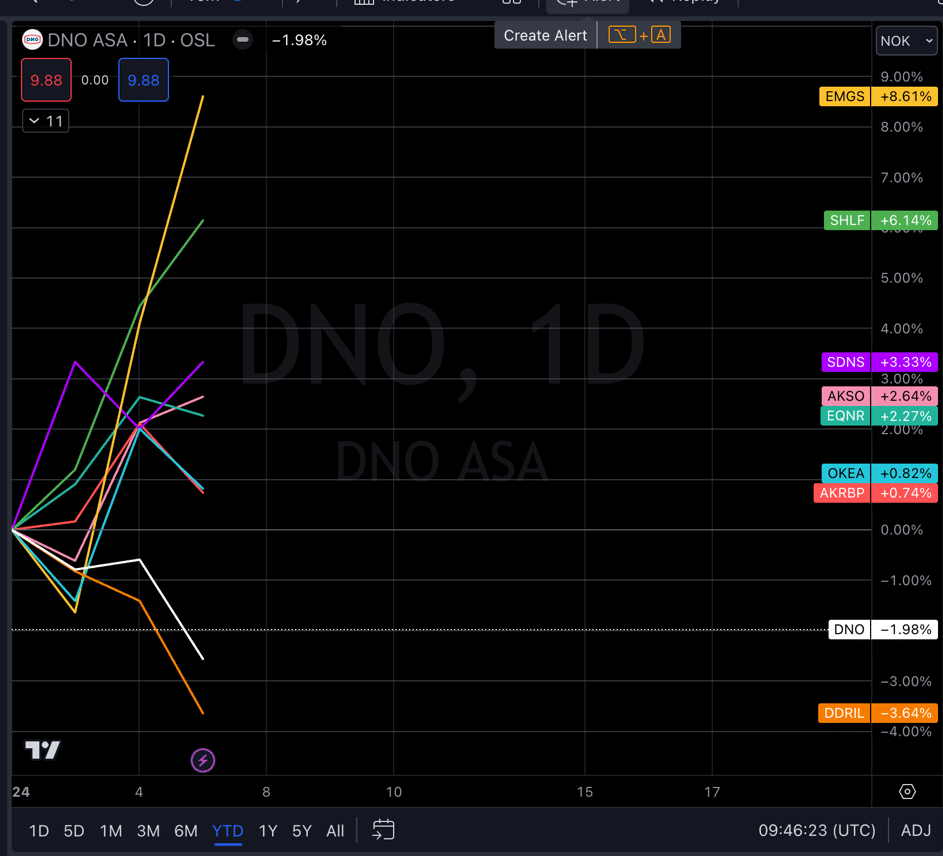Click the −1.00% tick on the price scale
943x856 pixels.
coord(906,580)
